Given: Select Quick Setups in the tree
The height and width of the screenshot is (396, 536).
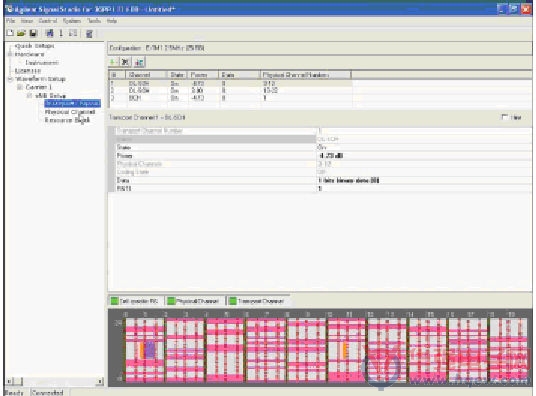Looking at the screenshot, I should click(34, 46).
